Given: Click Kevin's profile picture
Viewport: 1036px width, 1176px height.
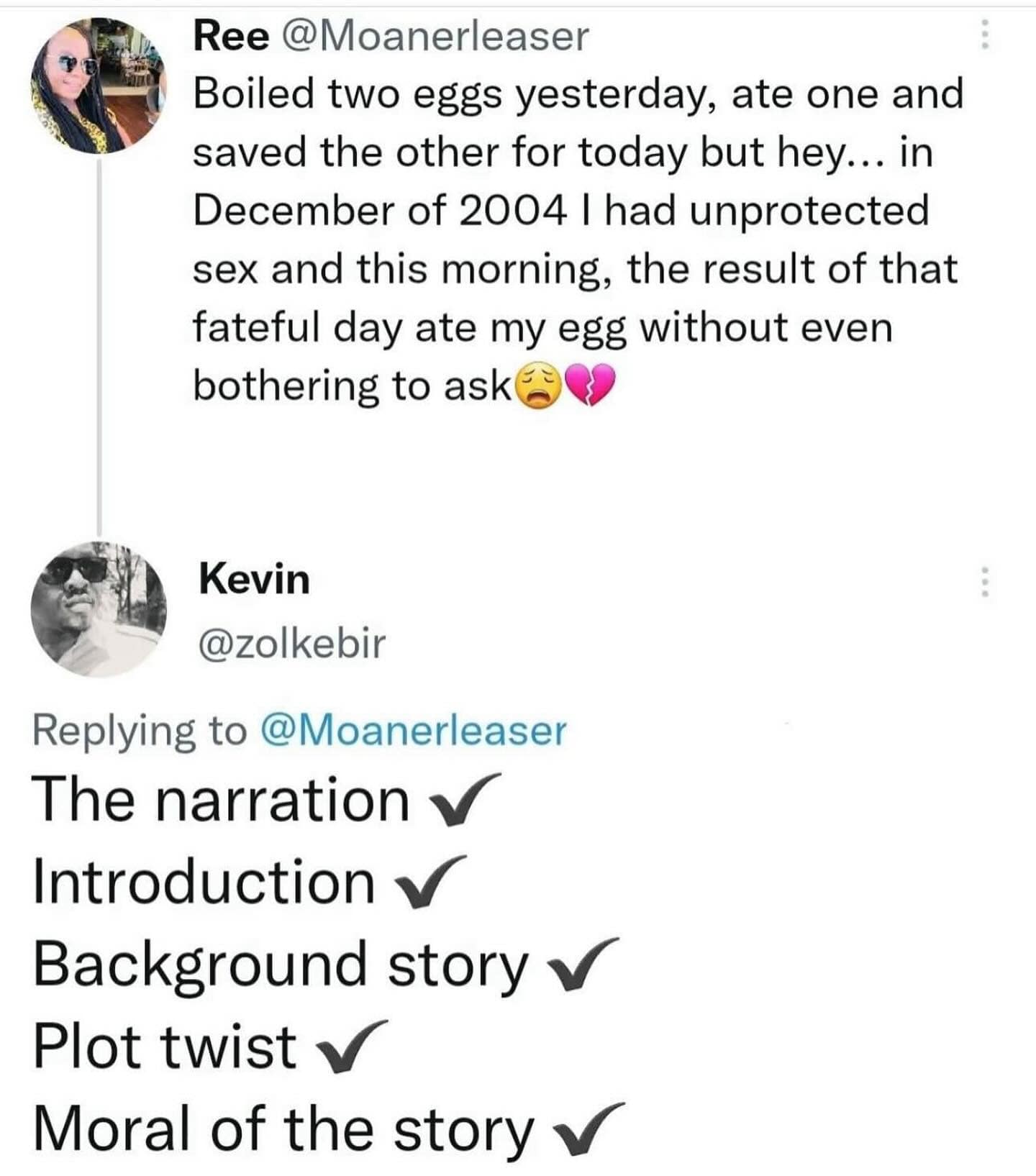Looking at the screenshot, I should [99, 609].
